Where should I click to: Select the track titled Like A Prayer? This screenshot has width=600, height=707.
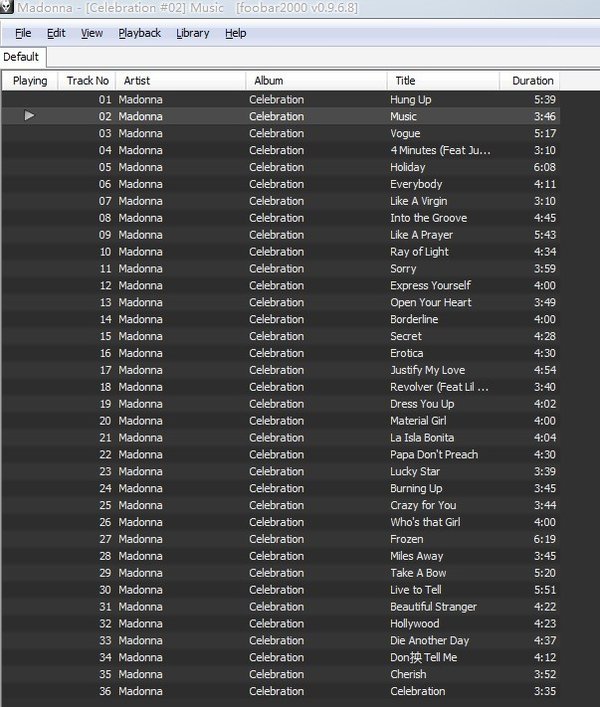(x=281, y=234)
